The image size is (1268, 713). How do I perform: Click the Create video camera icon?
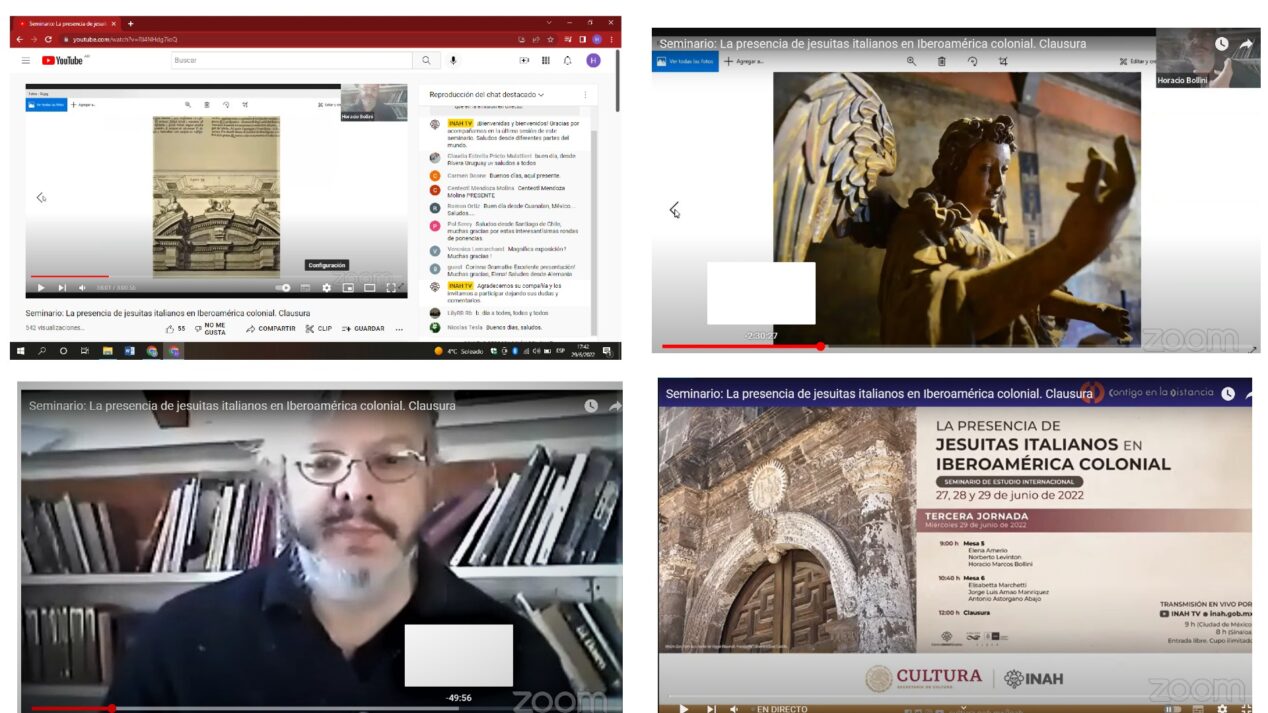[x=524, y=61]
